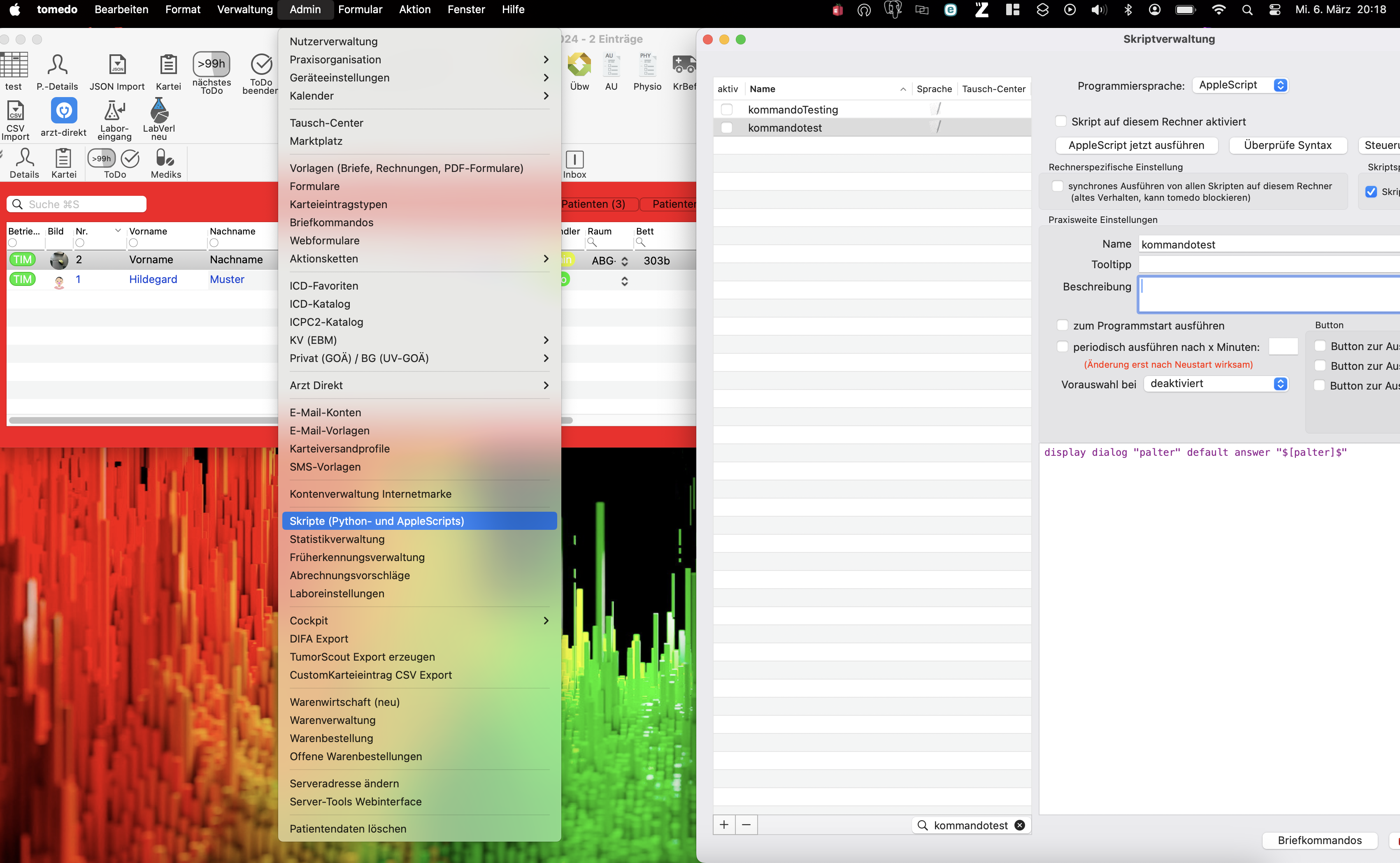Click the Suche ⌘S search field
Image resolution: width=1400 pixels, height=863 pixels.
coord(77,204)
